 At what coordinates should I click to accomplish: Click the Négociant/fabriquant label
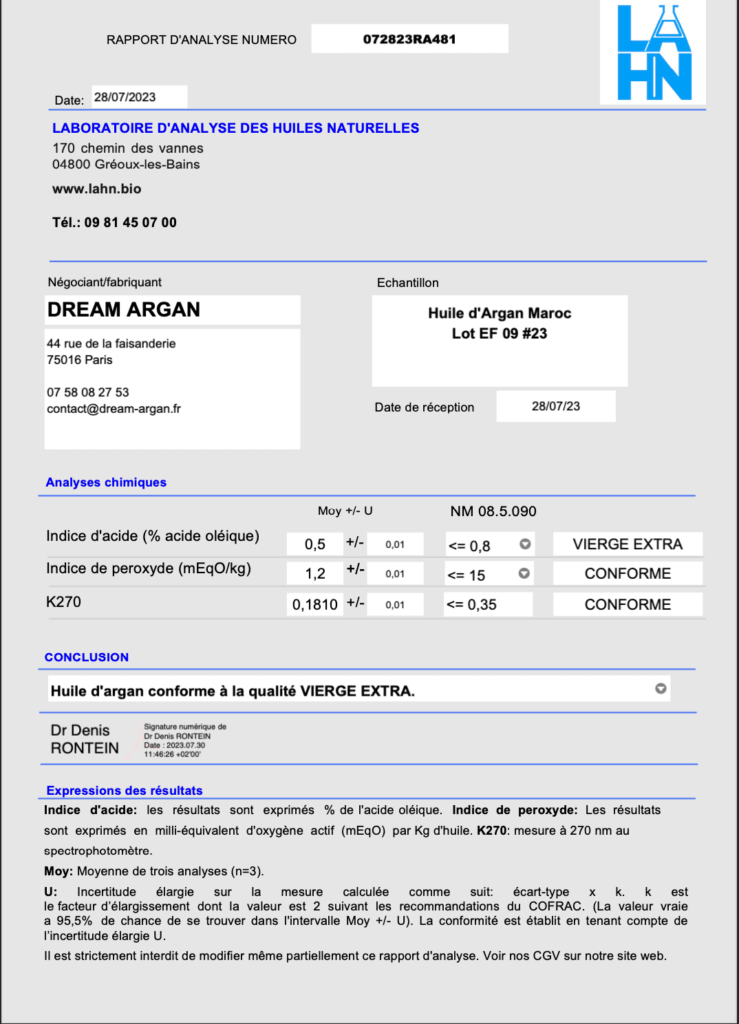pos(104,282)
